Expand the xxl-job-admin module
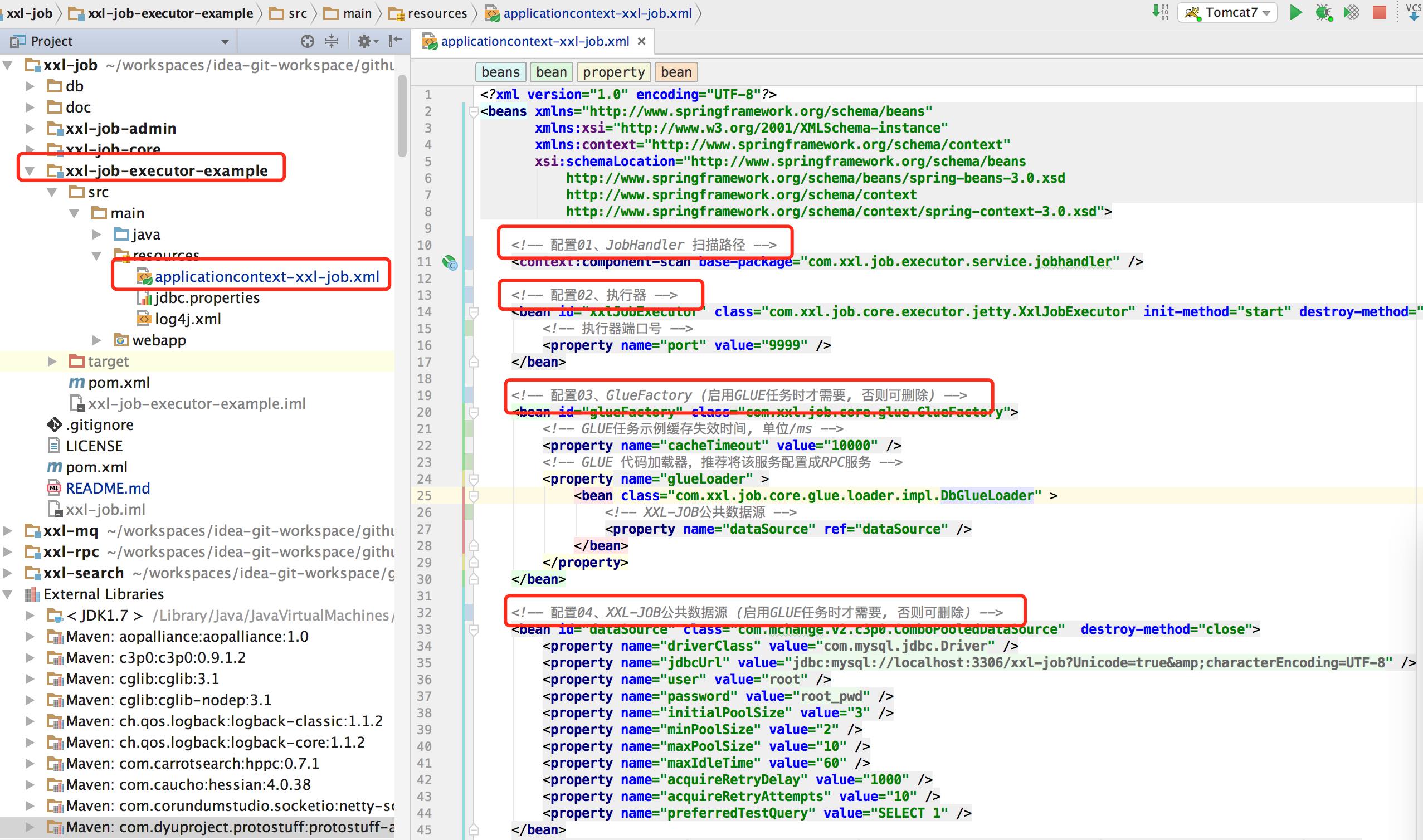 click(x=30, y=129)
